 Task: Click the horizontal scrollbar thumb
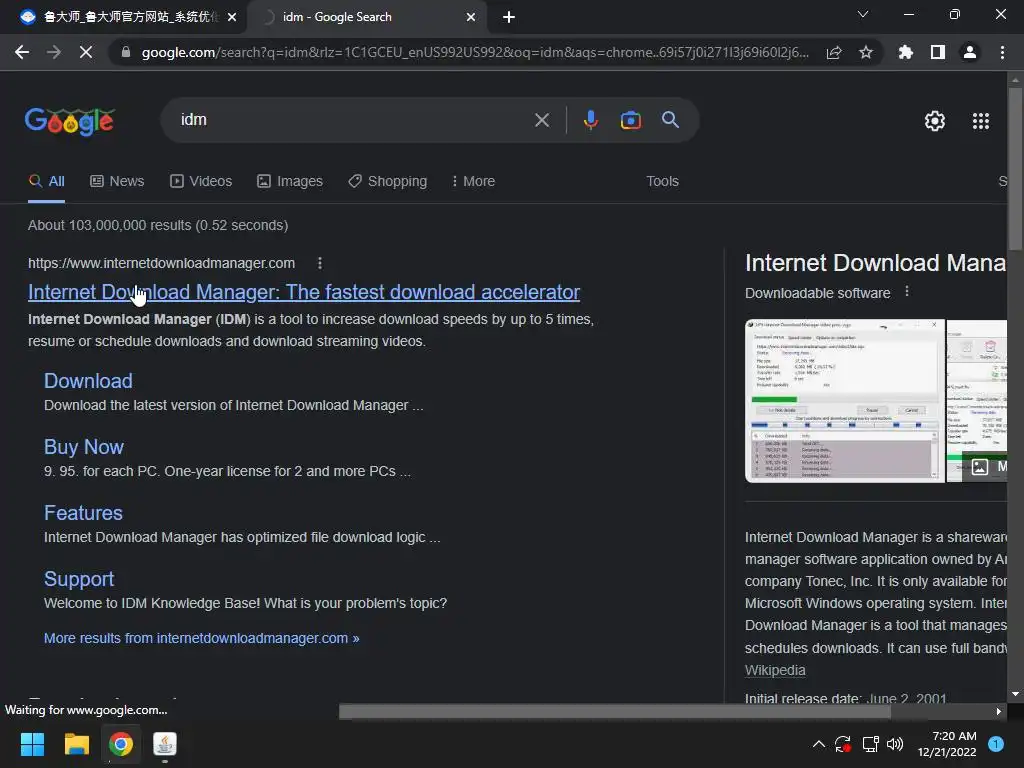(x=615, y=711)
